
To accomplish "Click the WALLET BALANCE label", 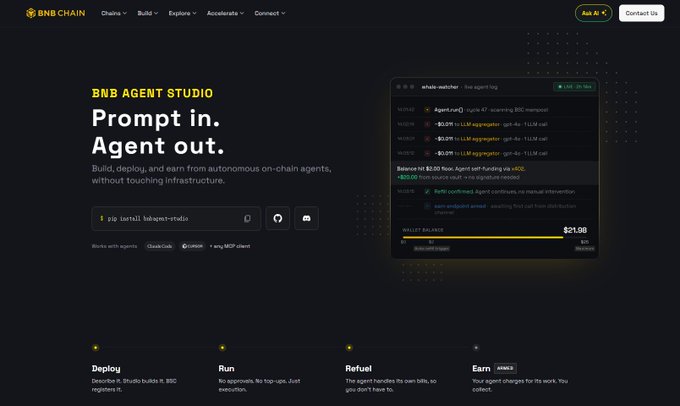I will pyautogui.click(x=423, y=230).
